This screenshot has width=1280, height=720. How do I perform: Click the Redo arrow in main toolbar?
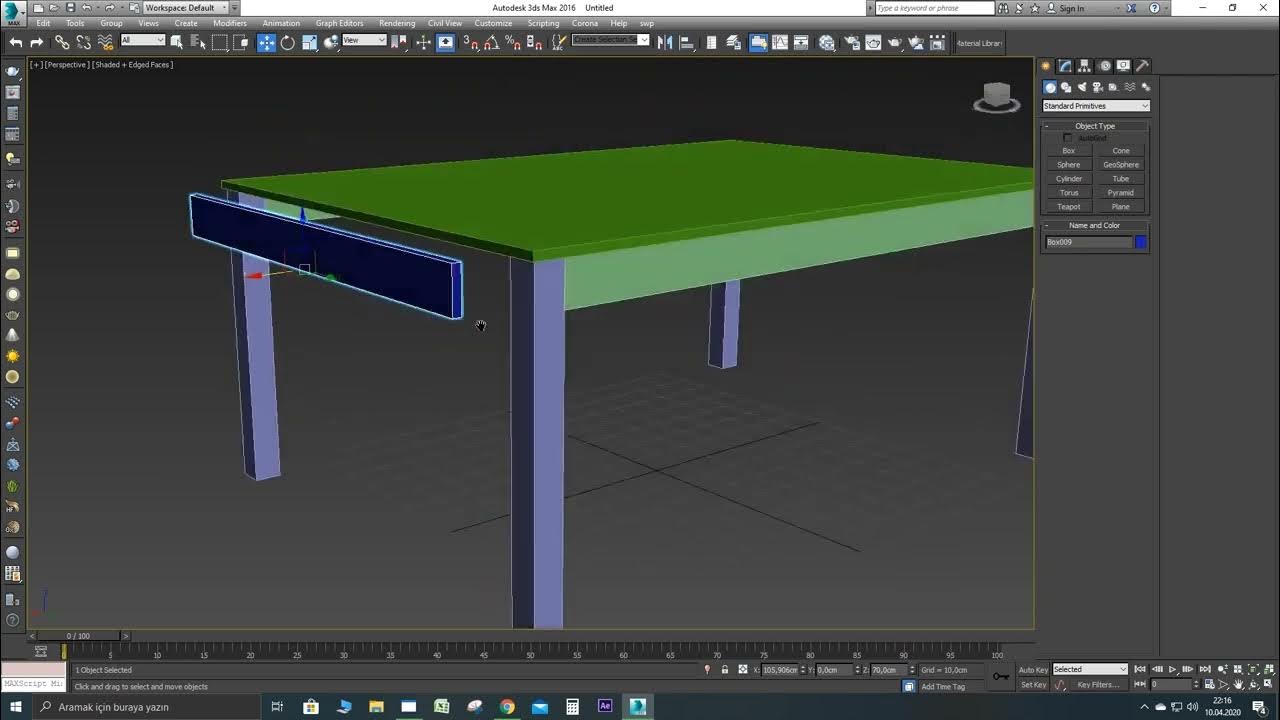(x=37, y=42)
